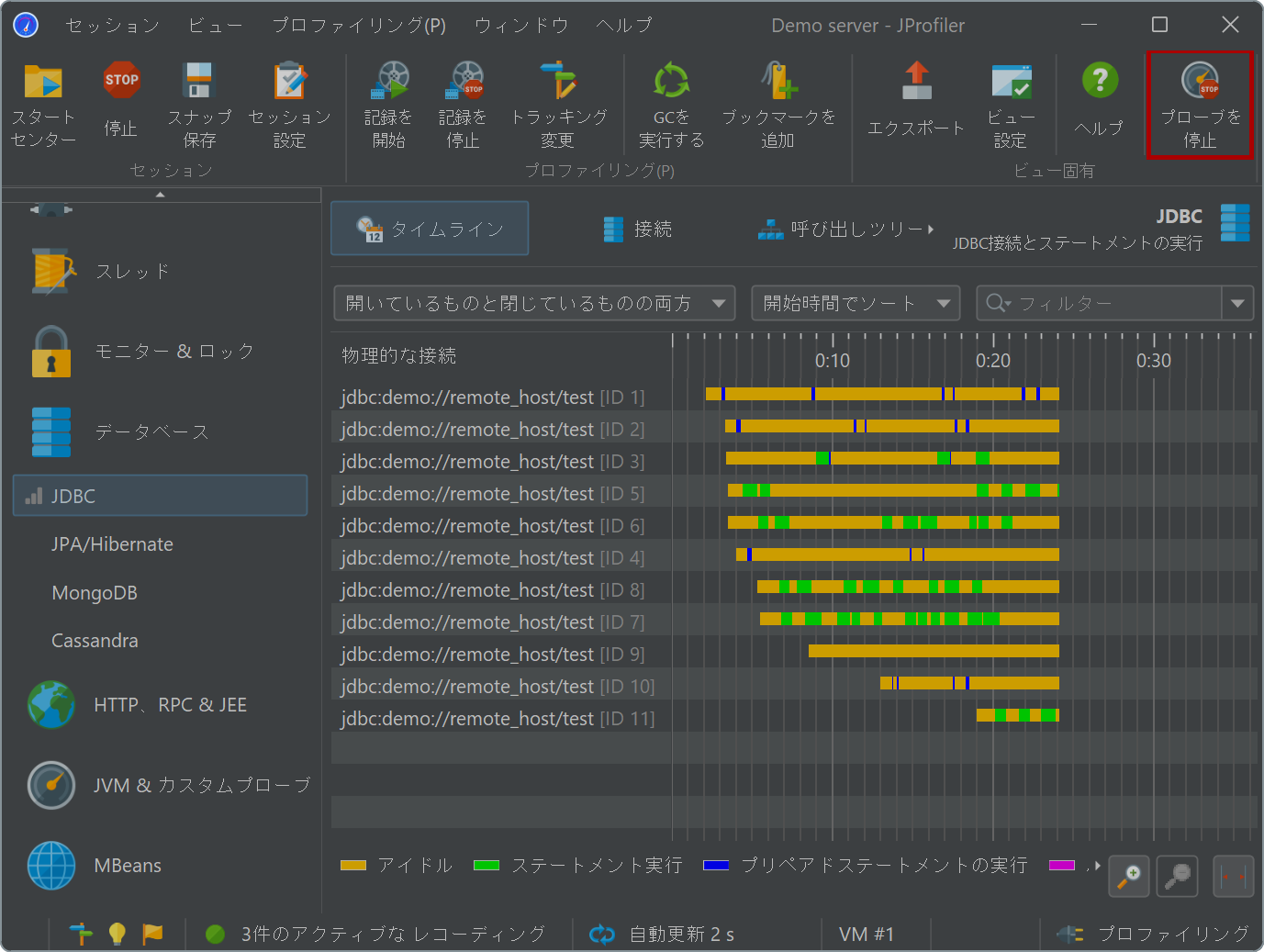Open the ヘルプ menu in menu bar
This screenshot has height=952, width=1264.
point(624,25)
